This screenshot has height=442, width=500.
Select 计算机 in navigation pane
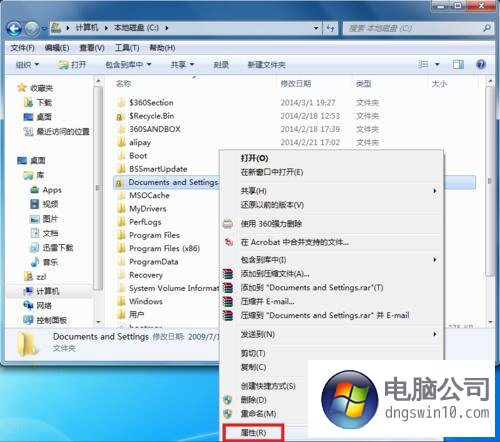tap(42, 291)
